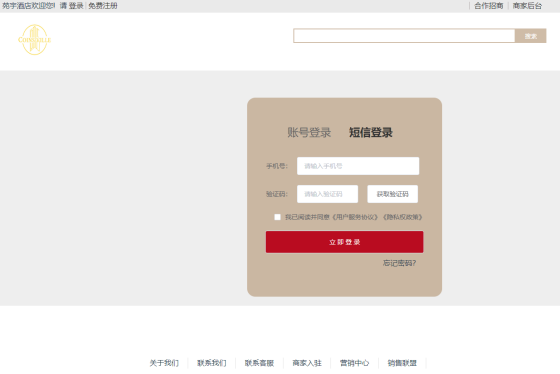560x374 pixels.
Task: Open 关于我们 in the footer
Action: (164, 363)
